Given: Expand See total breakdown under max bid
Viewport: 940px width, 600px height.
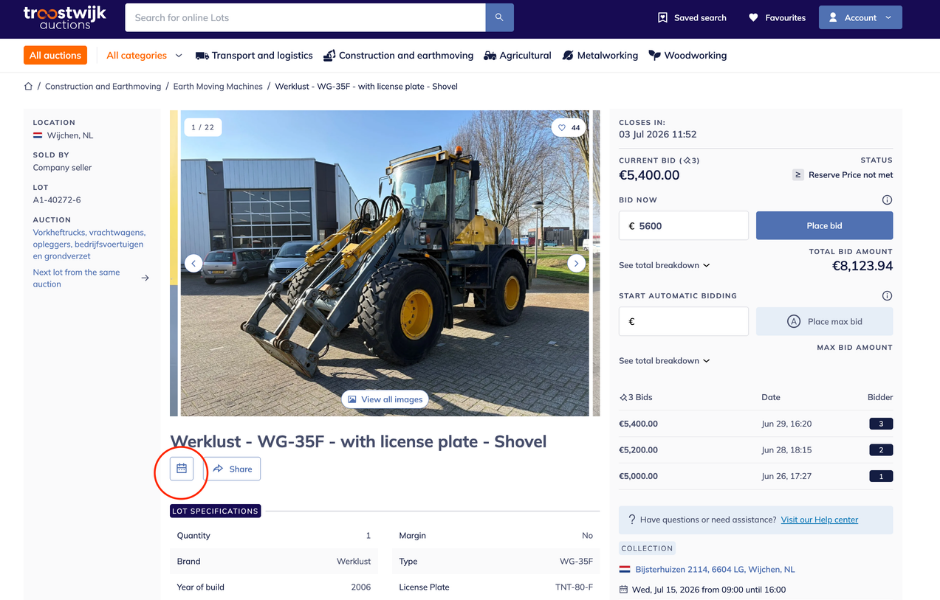Looking at the screenshot, I should [664, 361].
